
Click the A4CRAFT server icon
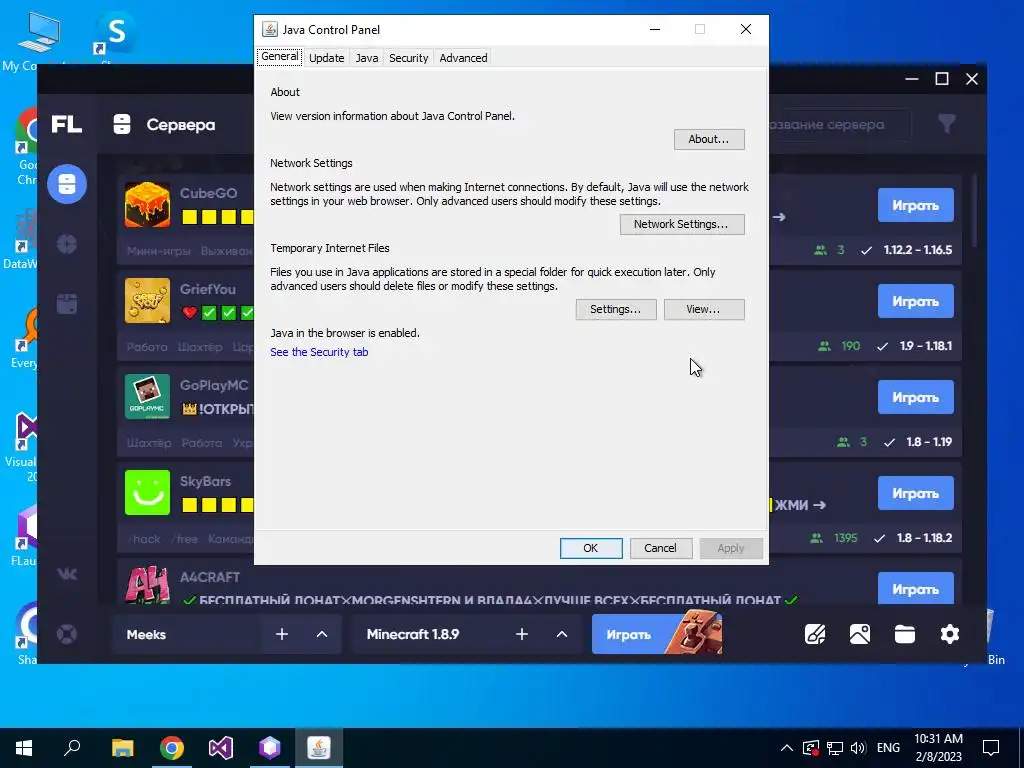[148, 585]
